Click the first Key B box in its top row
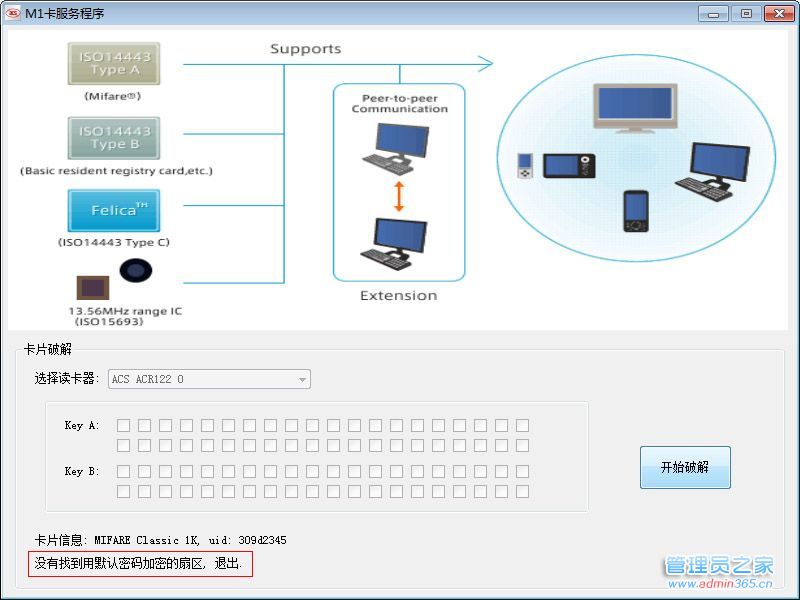 click(x=123, y=471)
